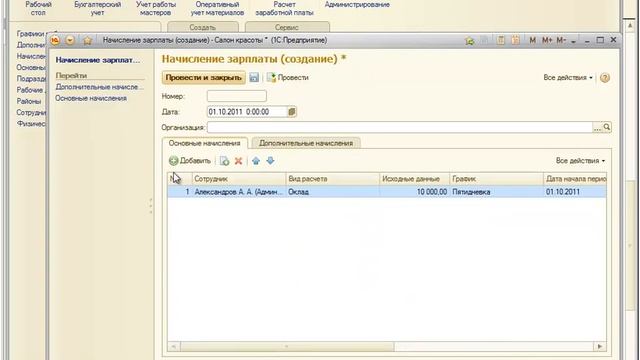Select the 01.10.2011 table cell

(575, 192)
